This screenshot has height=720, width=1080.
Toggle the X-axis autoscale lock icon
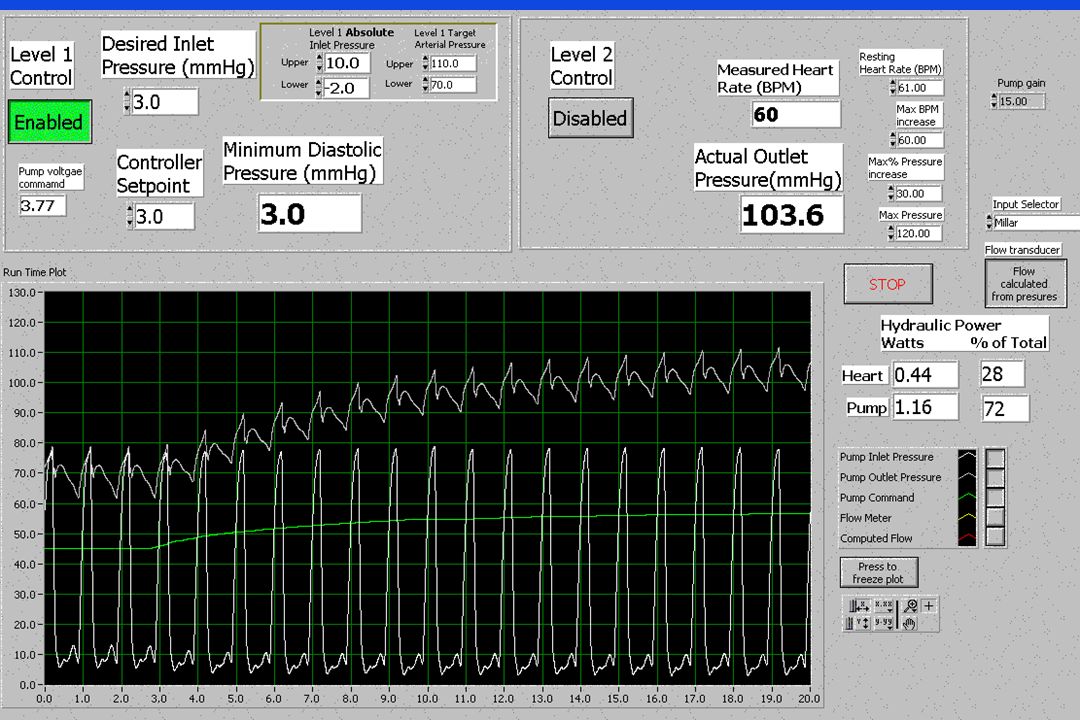pos(852,606)
